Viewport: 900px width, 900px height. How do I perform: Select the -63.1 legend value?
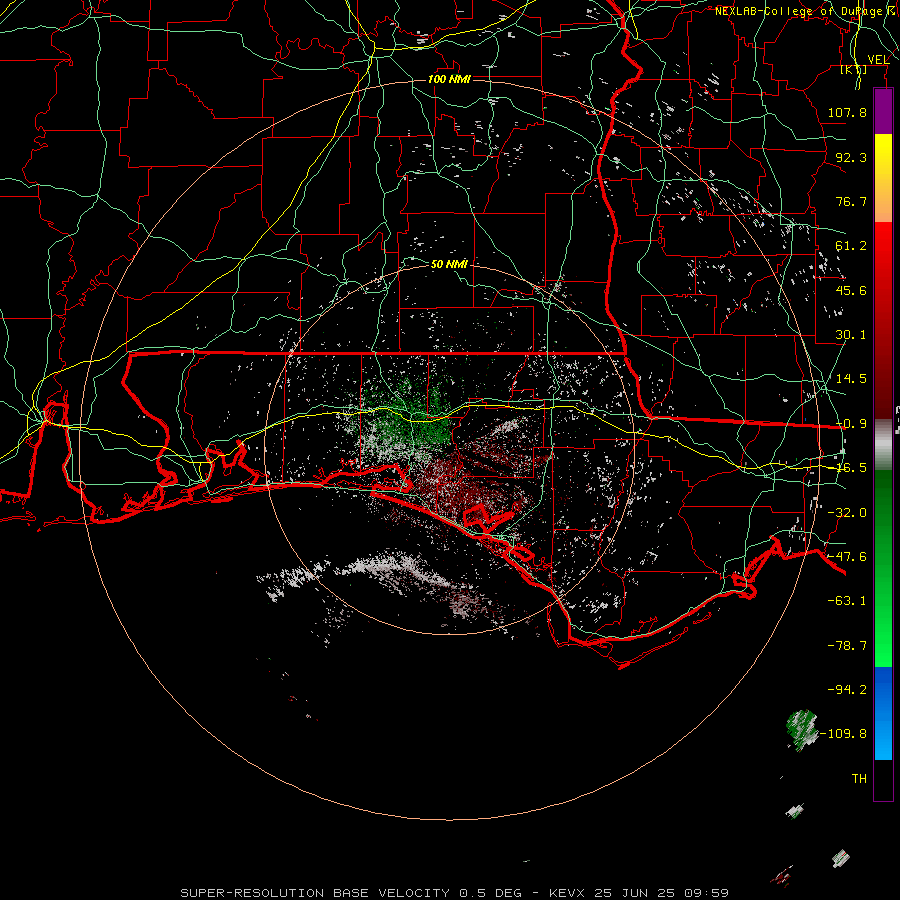click(847, 601)
